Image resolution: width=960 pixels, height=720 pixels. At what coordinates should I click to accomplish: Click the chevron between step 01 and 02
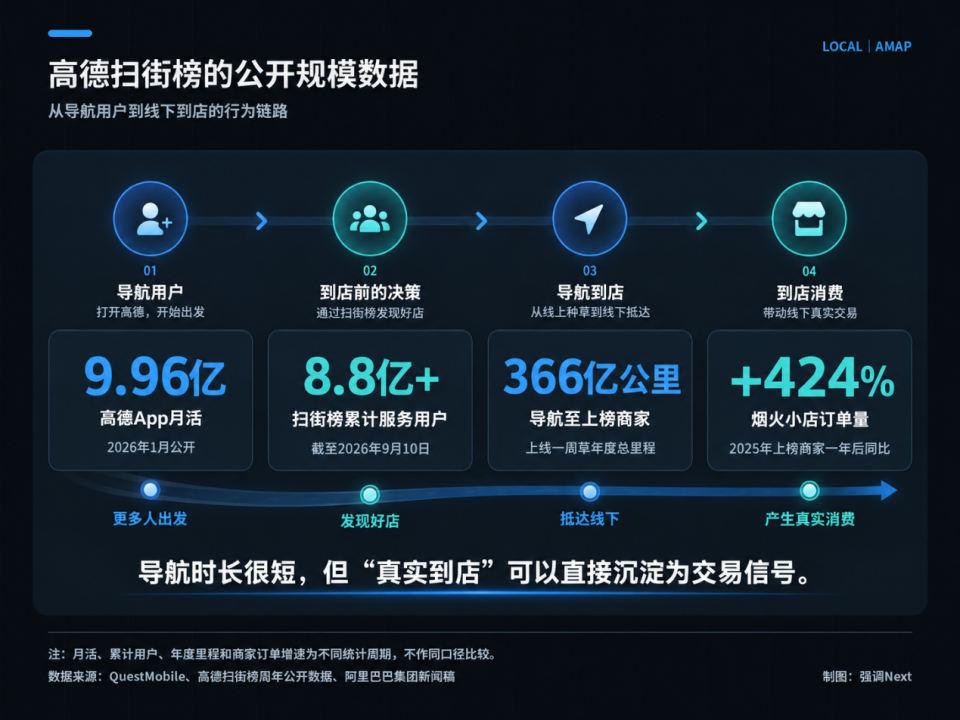[x=261, y=220]
